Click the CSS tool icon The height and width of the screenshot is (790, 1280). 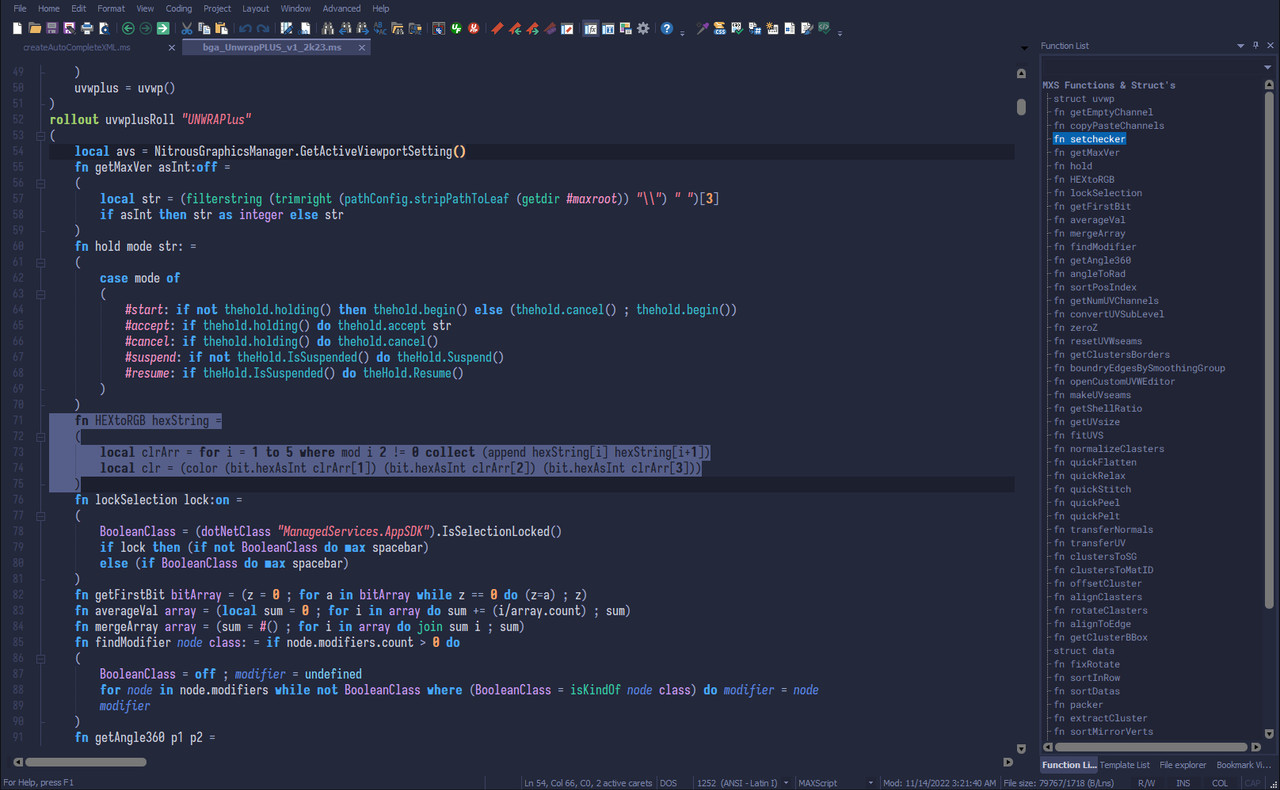pos(719,28)
